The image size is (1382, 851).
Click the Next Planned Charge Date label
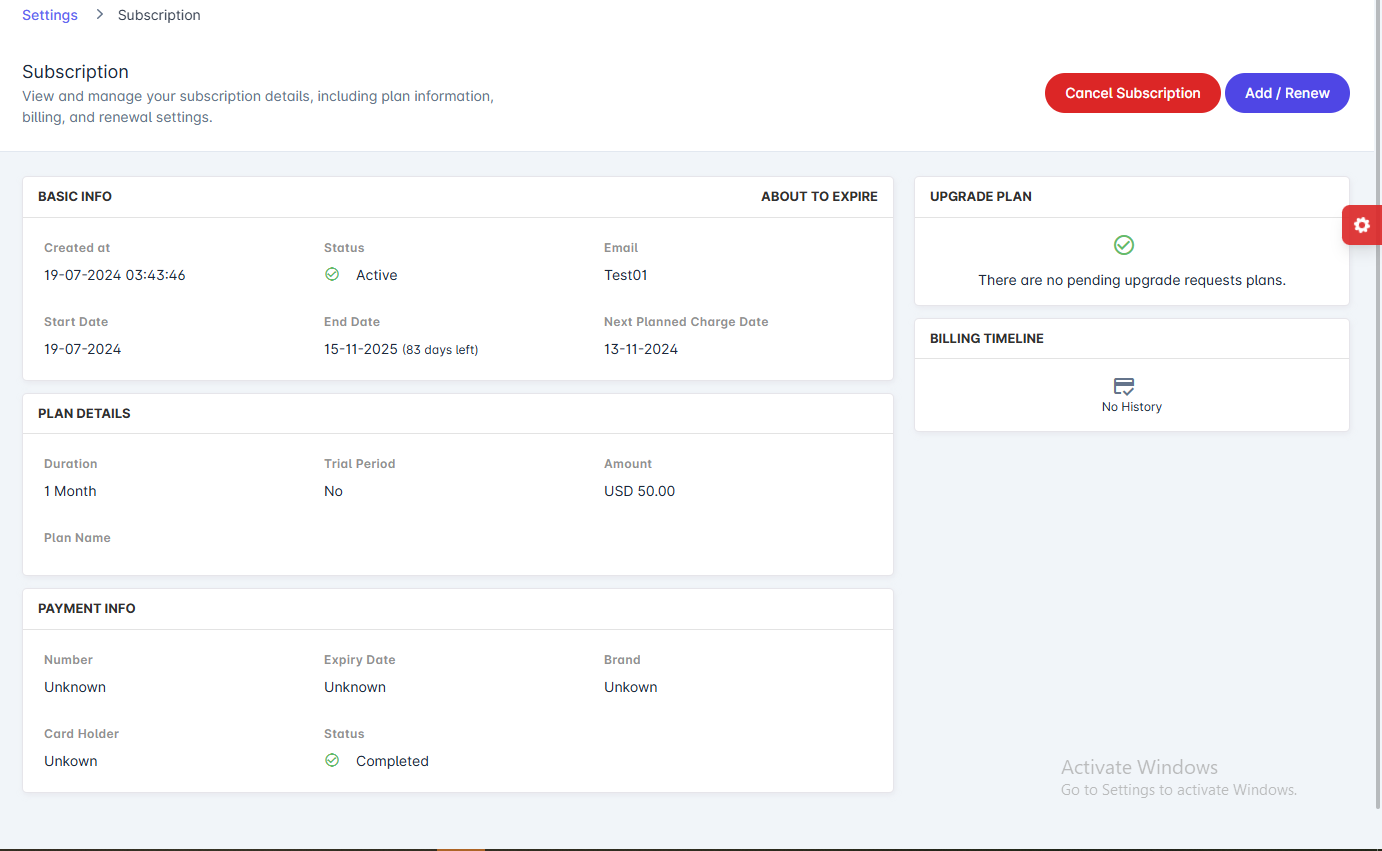(x=686, y=322)
